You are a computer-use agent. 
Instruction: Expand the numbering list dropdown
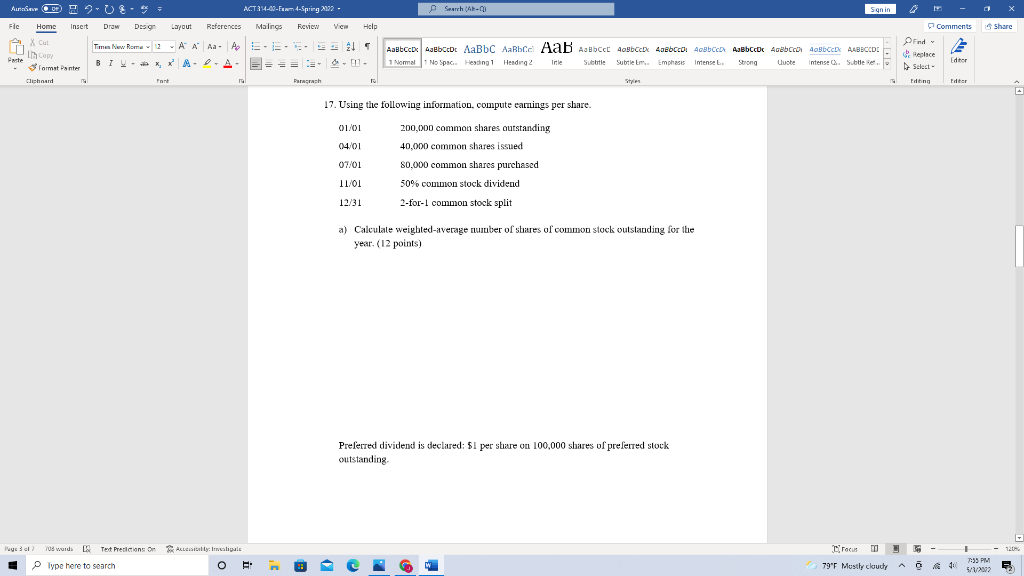pos(286,46)
